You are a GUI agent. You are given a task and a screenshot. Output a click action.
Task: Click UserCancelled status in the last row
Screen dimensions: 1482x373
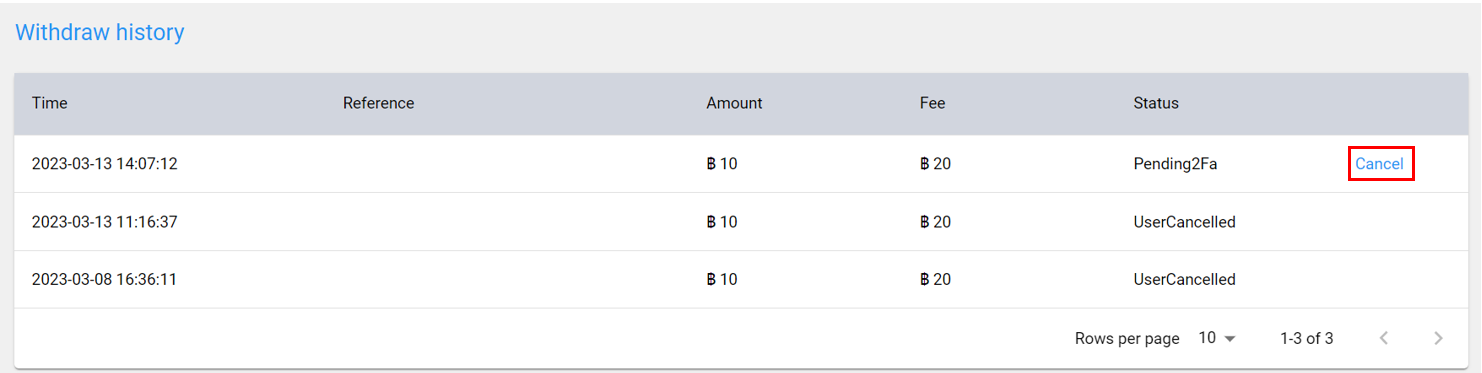point(1185,279)
